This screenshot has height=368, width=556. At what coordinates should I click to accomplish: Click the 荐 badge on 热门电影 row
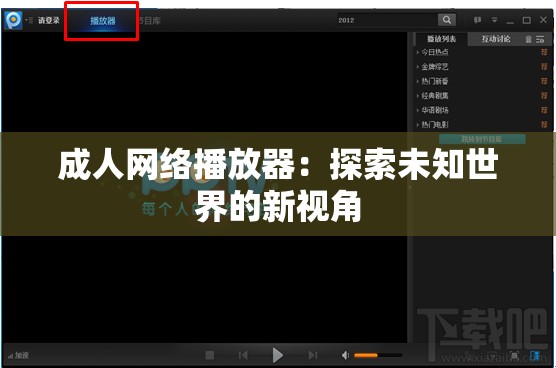544,125
